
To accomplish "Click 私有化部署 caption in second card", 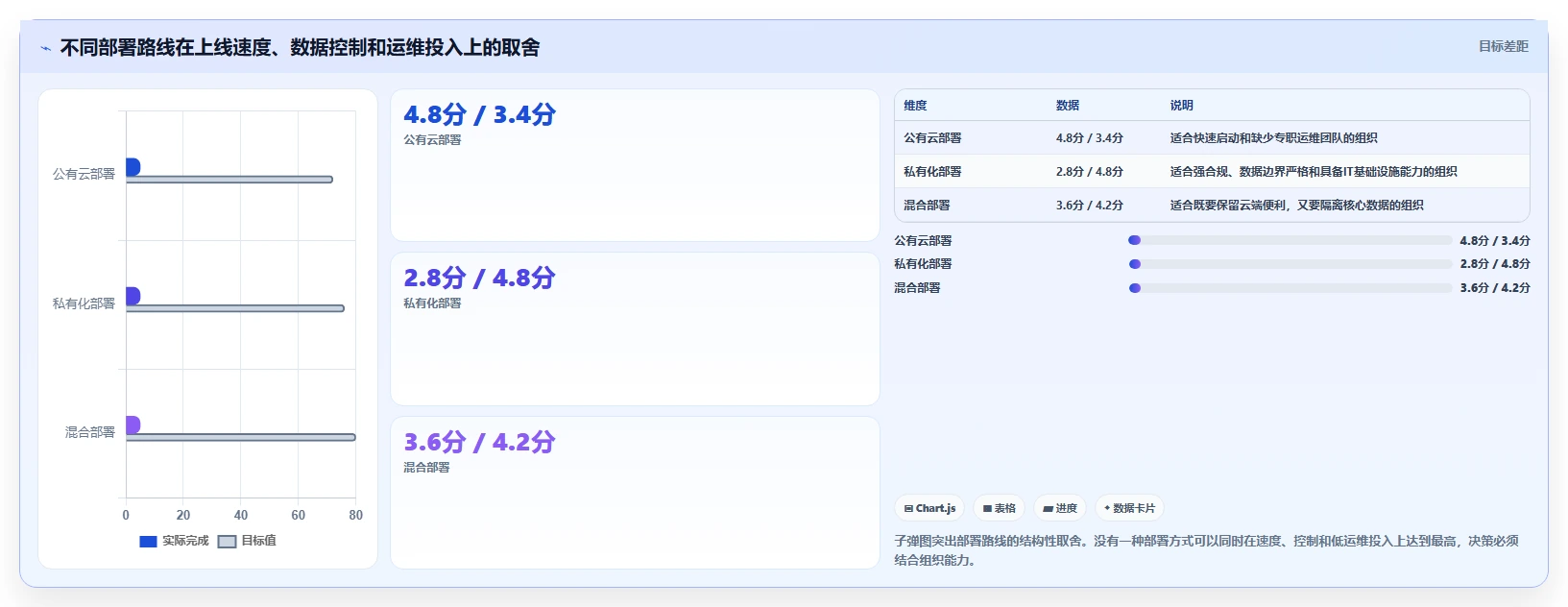I will (x=432, y=303).
